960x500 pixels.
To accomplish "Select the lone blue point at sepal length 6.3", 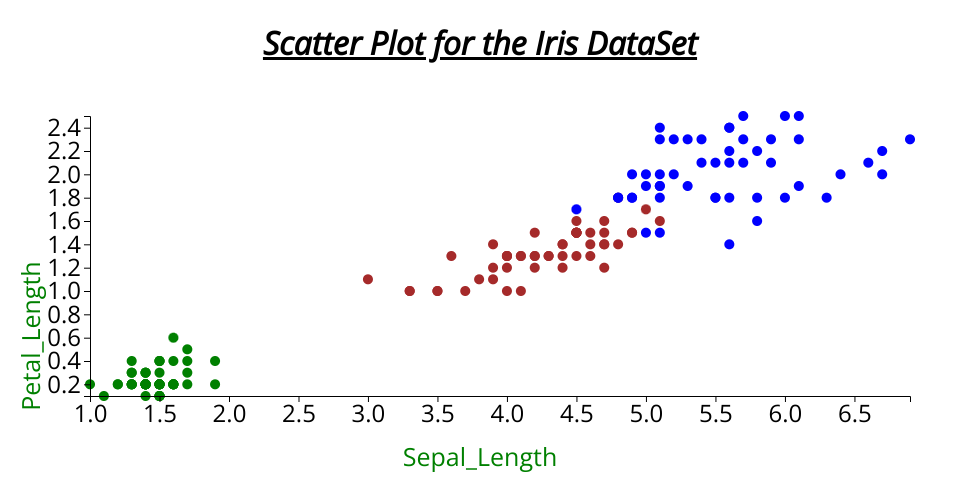I will (x=826, y=198).
